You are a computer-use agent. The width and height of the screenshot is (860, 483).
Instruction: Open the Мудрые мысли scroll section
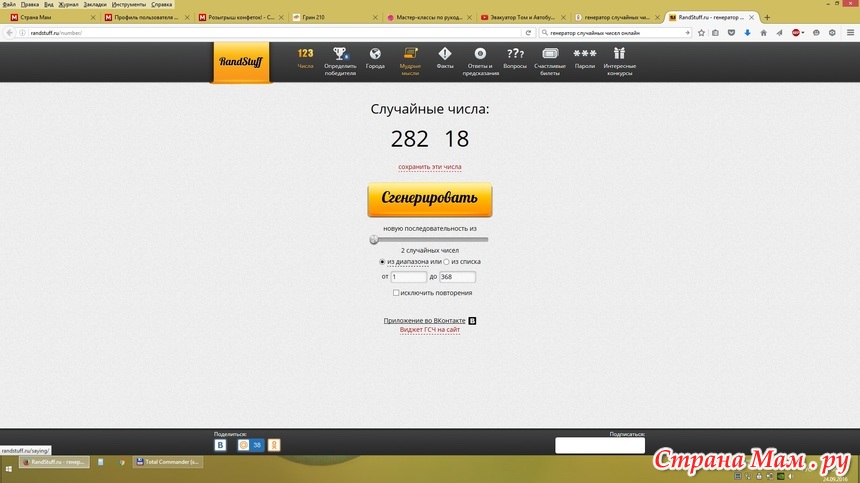point(410,61)
